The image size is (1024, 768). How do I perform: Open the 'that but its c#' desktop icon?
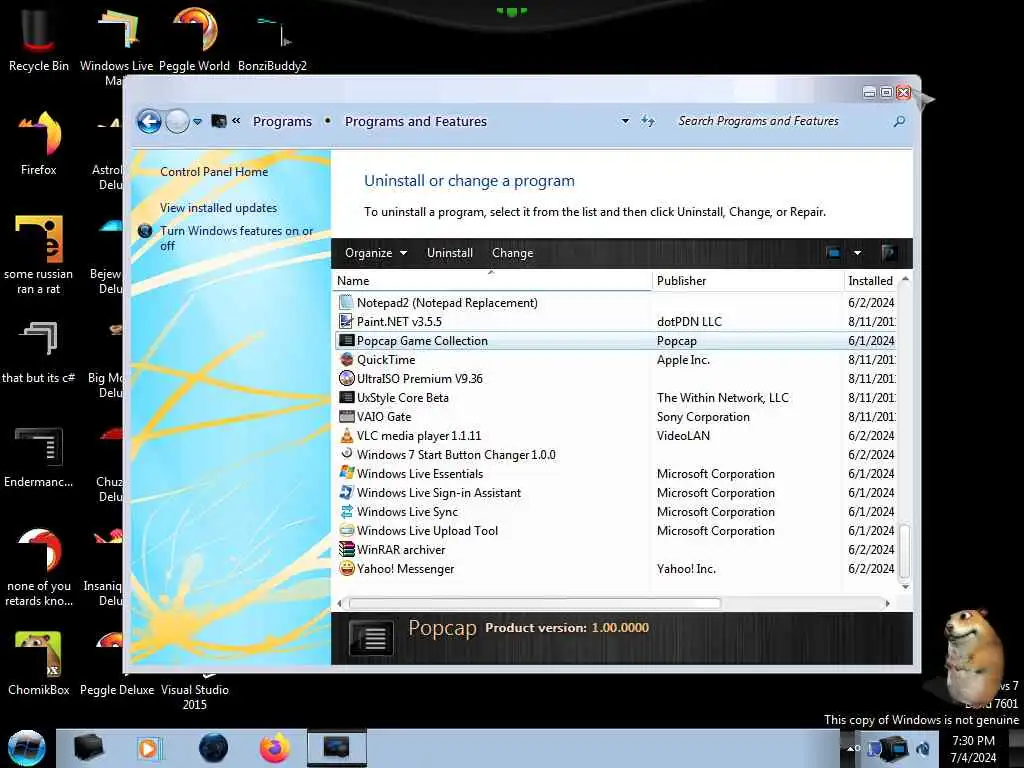(x=38, y=353)
